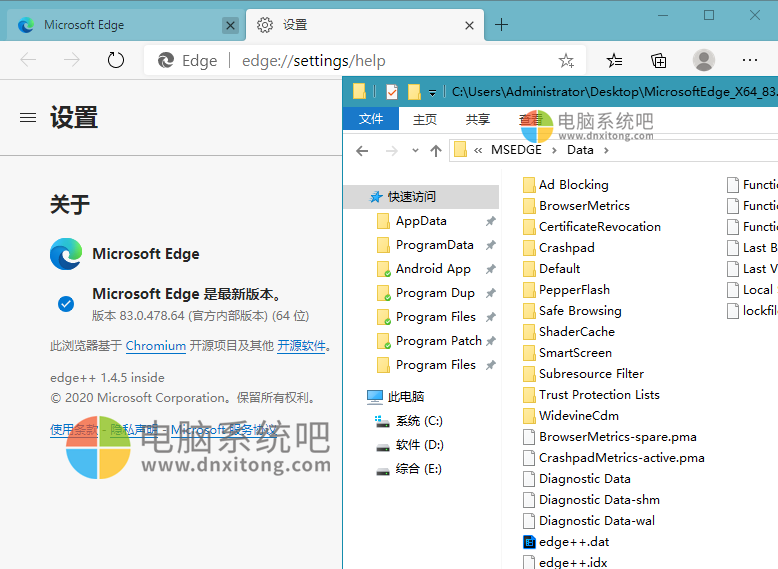Select the Crashpad folder
The width and height of the screenshot is (778, 569).
coord(559,248)
